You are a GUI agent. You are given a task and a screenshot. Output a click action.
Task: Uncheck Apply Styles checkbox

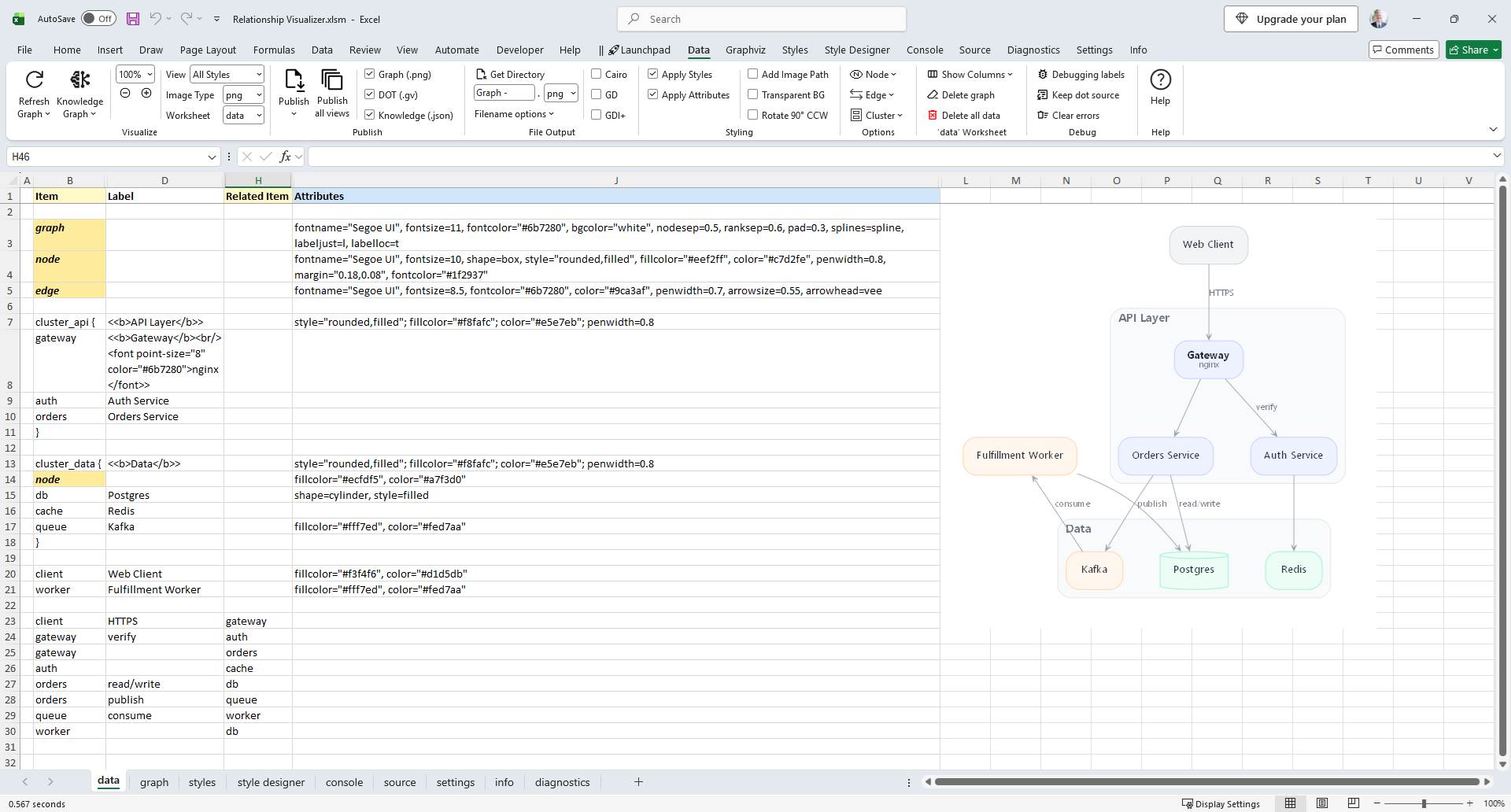pos(653,74)
